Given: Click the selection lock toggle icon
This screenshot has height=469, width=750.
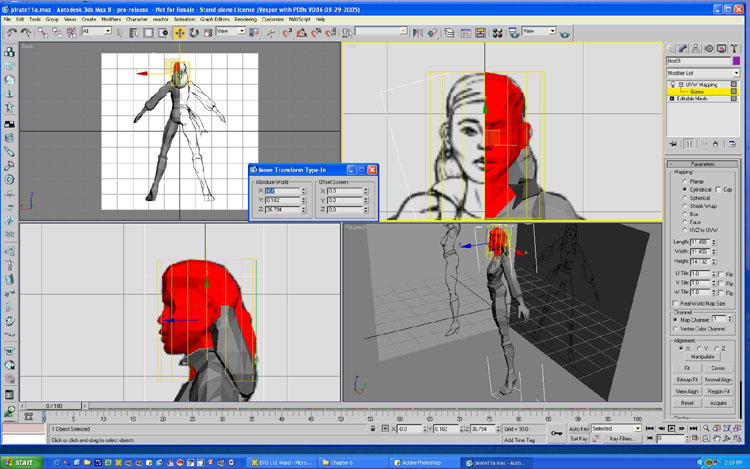Looking at the screenshot, I should click(x=372, y=429).
